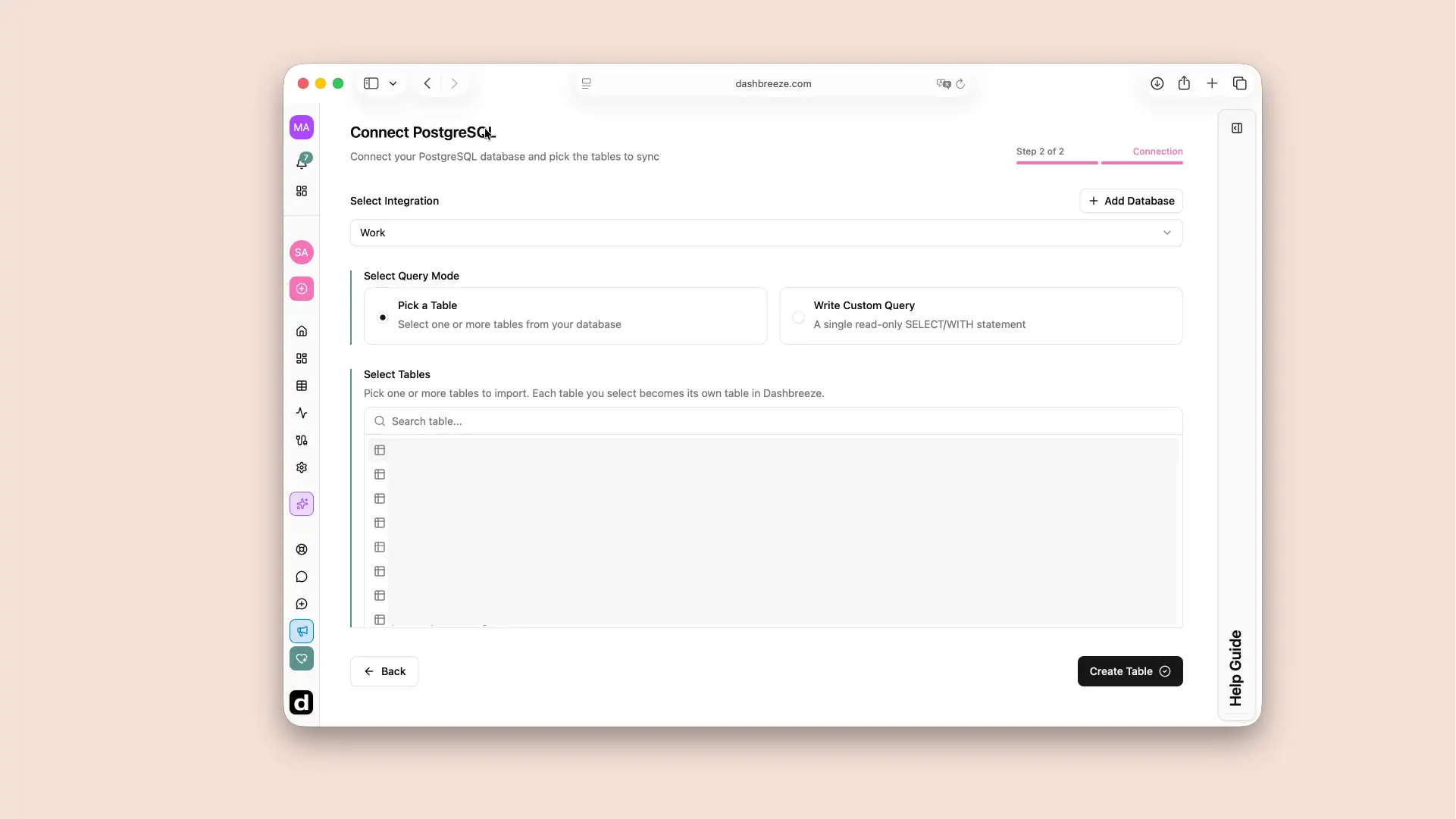Click the dashbreeze.com address bar
The image size is (1456, 819).
coord(773,84)
